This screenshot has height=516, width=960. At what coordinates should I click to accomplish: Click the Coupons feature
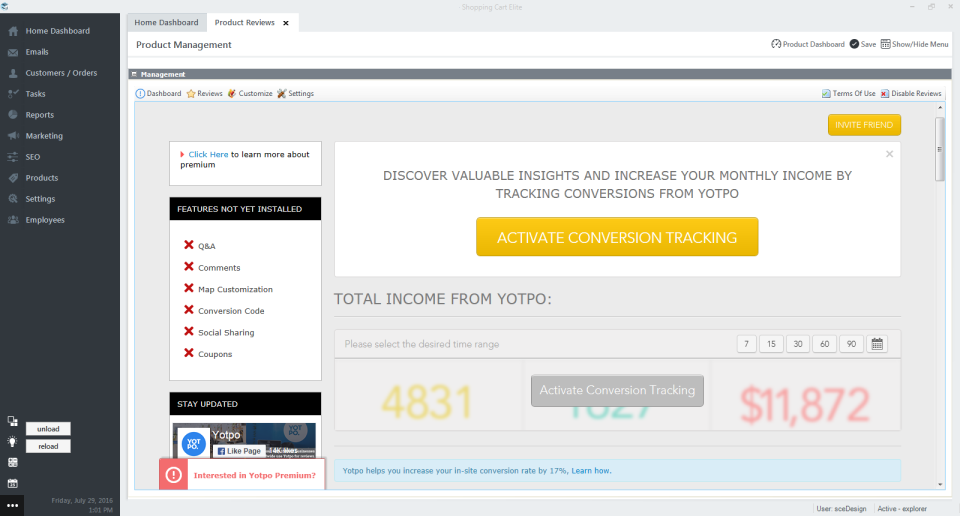pos(208,354)
